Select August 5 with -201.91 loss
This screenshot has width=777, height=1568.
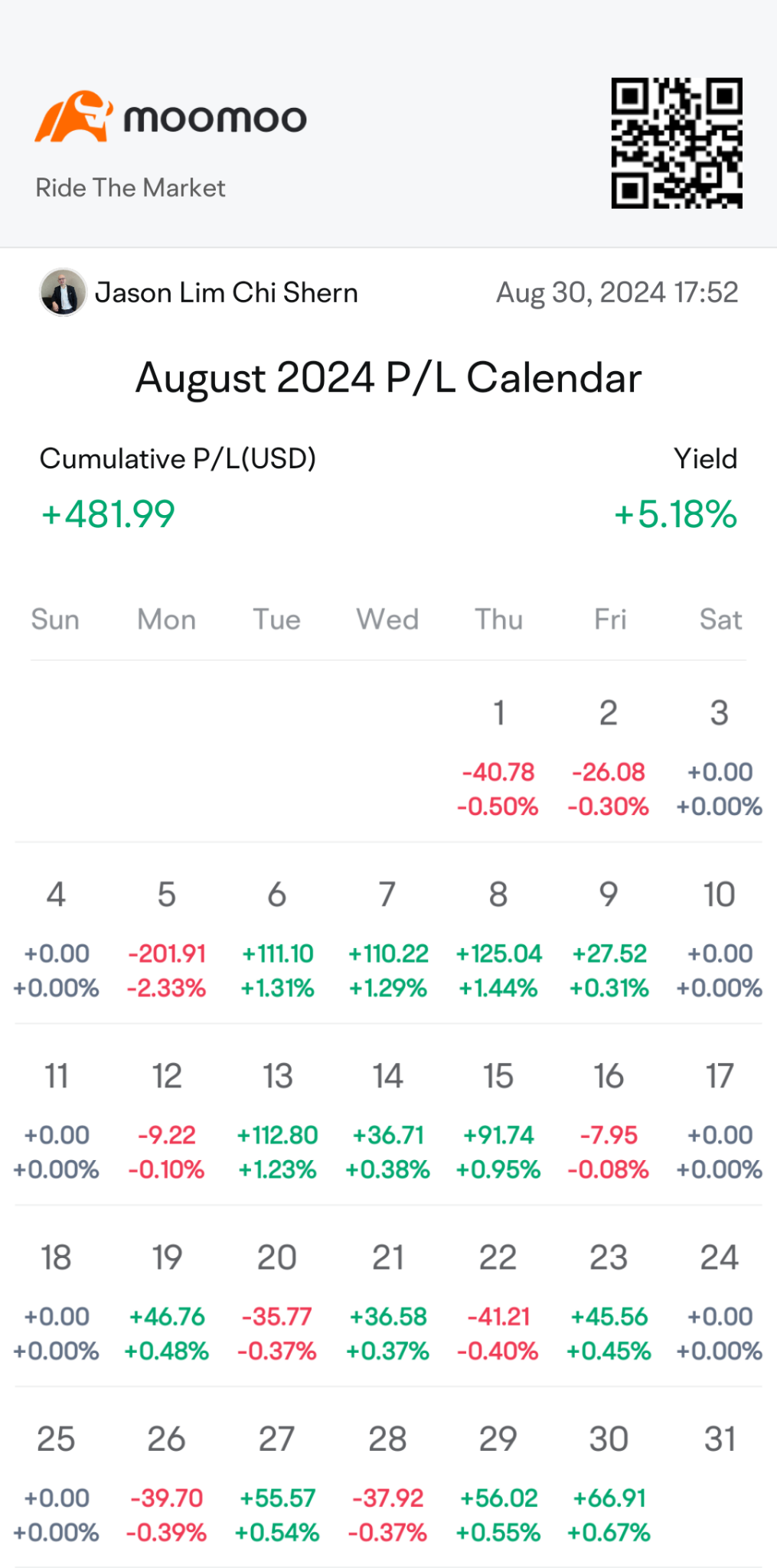[167, 938]
